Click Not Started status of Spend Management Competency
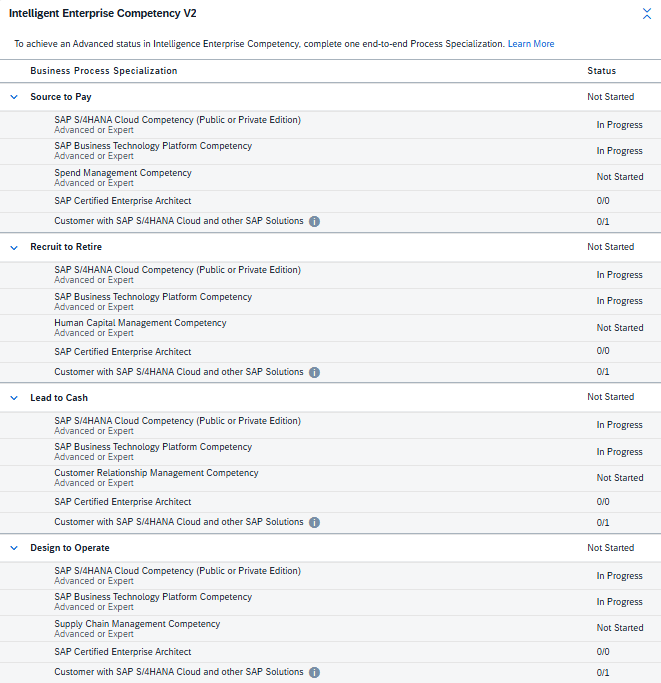Viewport: 661px width, 683px height. point(619,177)
